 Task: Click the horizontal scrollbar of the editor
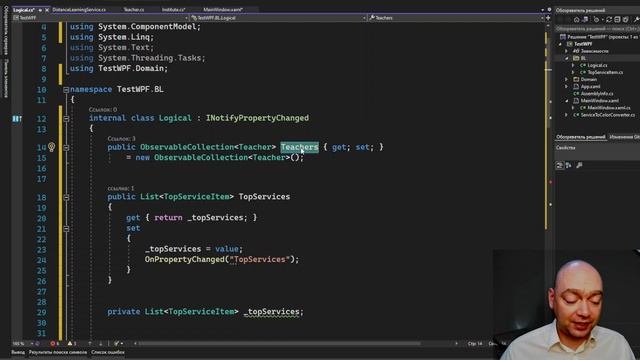(x=279, y=344)
